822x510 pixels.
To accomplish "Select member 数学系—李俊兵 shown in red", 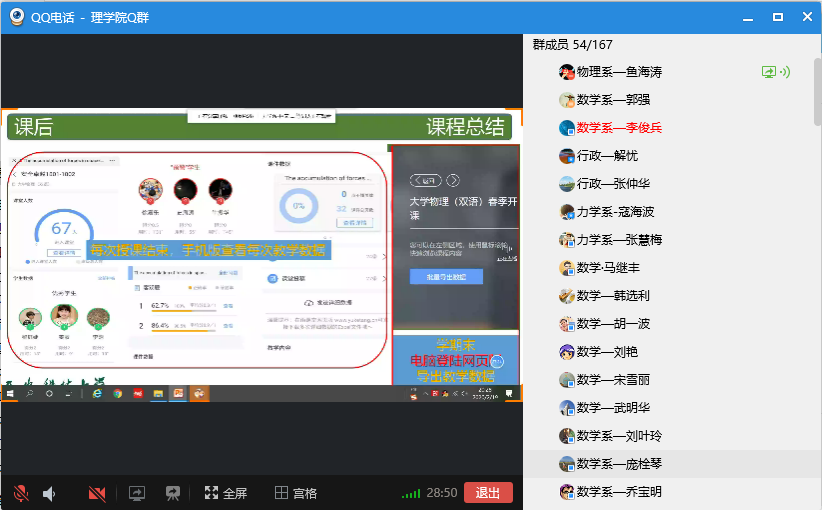I will click(619, 128).
